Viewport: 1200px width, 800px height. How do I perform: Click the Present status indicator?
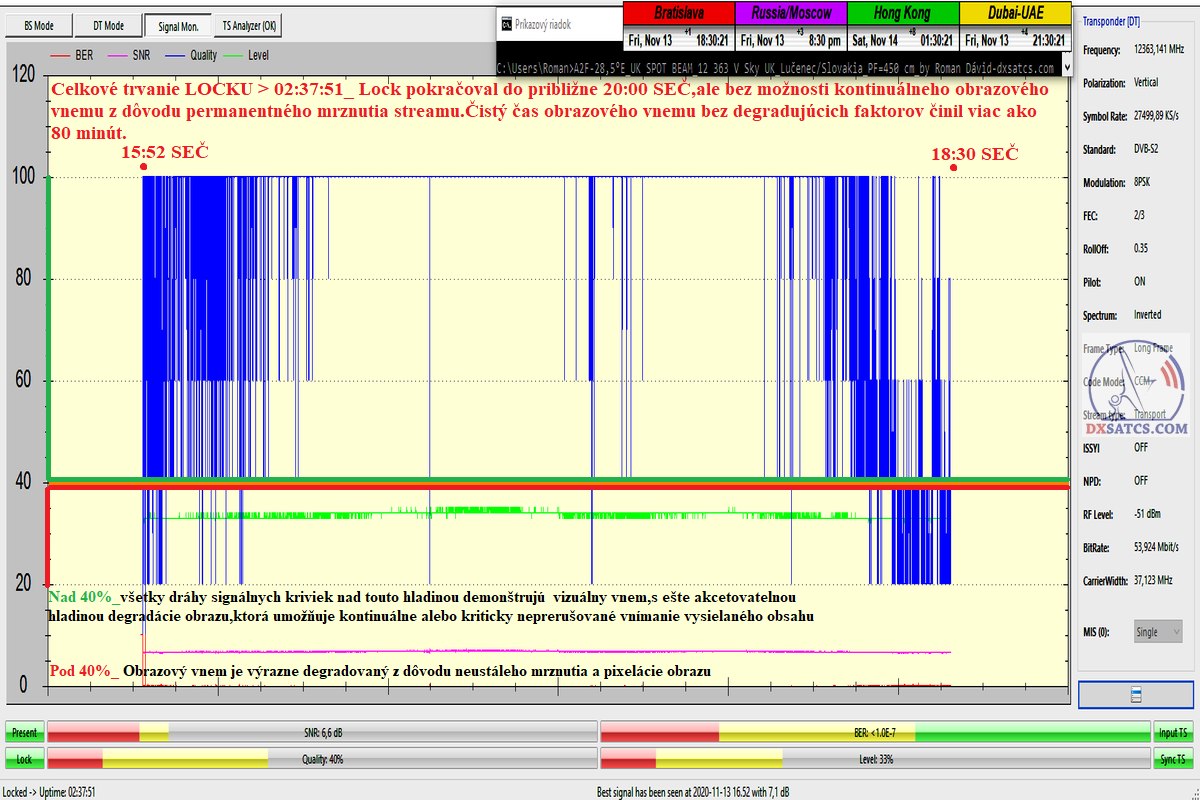pyautogui.click(x=24, y=733)
